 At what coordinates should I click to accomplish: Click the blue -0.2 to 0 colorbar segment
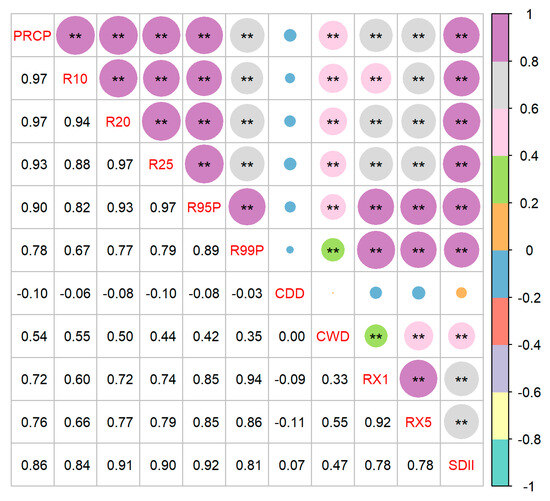point(500,274)
